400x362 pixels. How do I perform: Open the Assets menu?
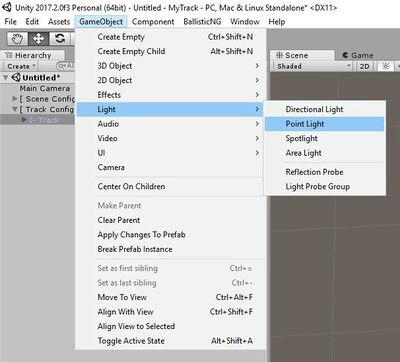[x=59, y=22]
